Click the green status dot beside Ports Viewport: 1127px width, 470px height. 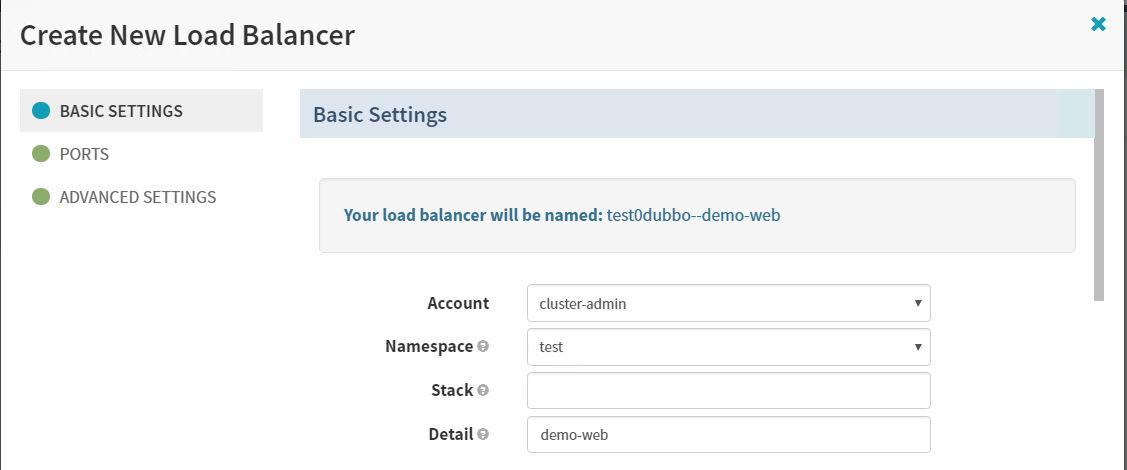(41, 155)
